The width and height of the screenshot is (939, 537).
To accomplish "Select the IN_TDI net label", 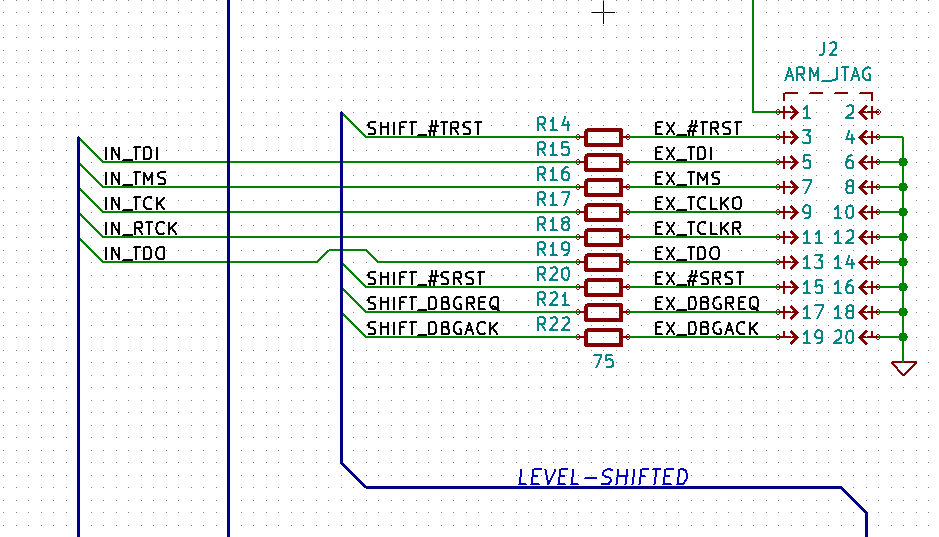I will pyautogui.click(x=131, y=154).
